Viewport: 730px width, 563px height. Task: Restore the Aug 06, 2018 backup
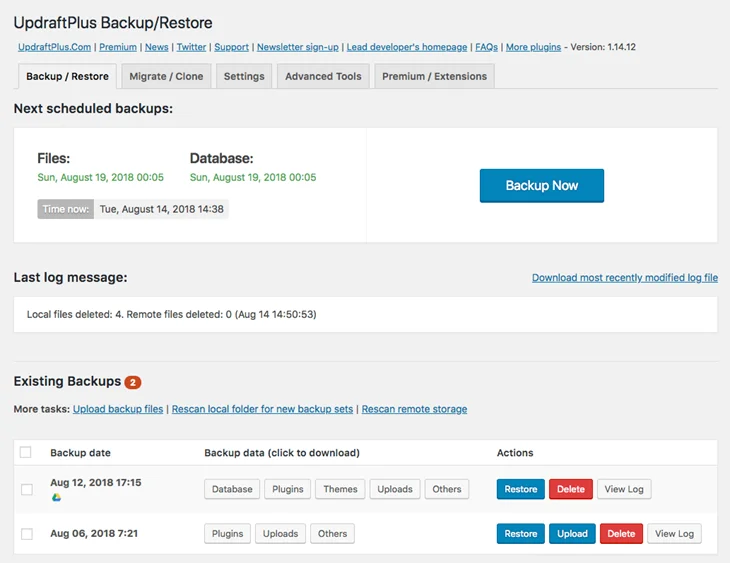coord(520,534)
